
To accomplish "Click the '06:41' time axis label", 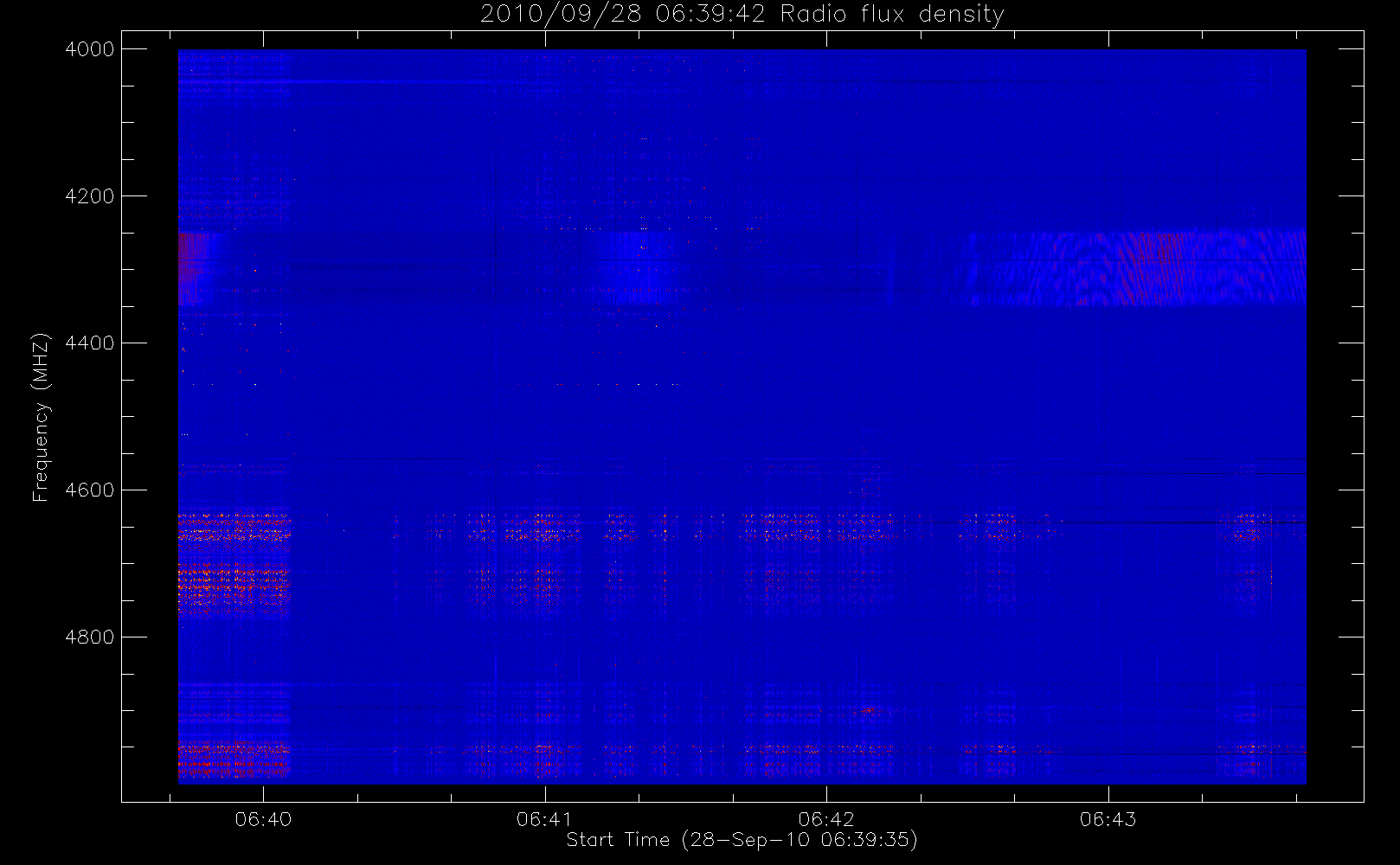I will pyautogui.click(x=545, y=819).
